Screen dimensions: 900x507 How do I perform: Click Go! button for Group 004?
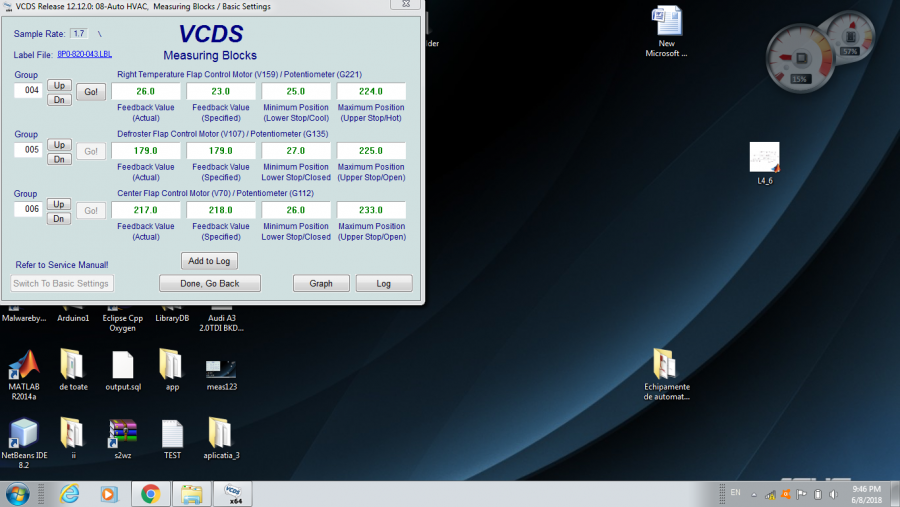tap(91, 92)
